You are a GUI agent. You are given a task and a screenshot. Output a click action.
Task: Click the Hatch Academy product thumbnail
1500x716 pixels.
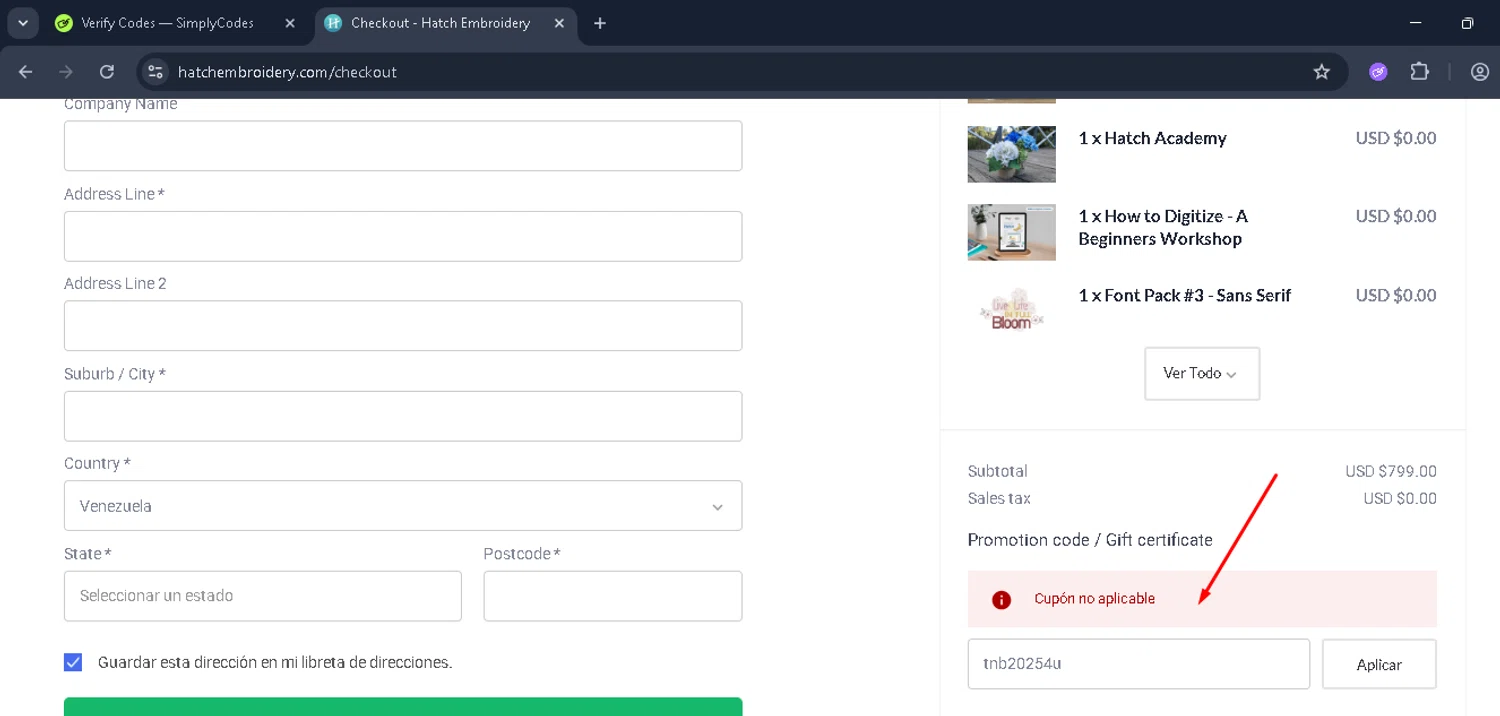[1012, 154]
